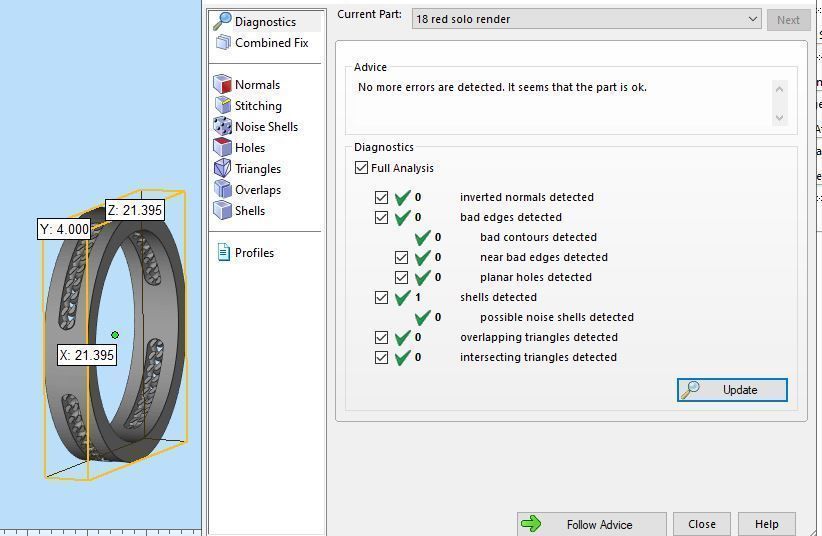Click the Normals cube icon
Viewport: 822px width, 536px height.
tap(222, 84)
